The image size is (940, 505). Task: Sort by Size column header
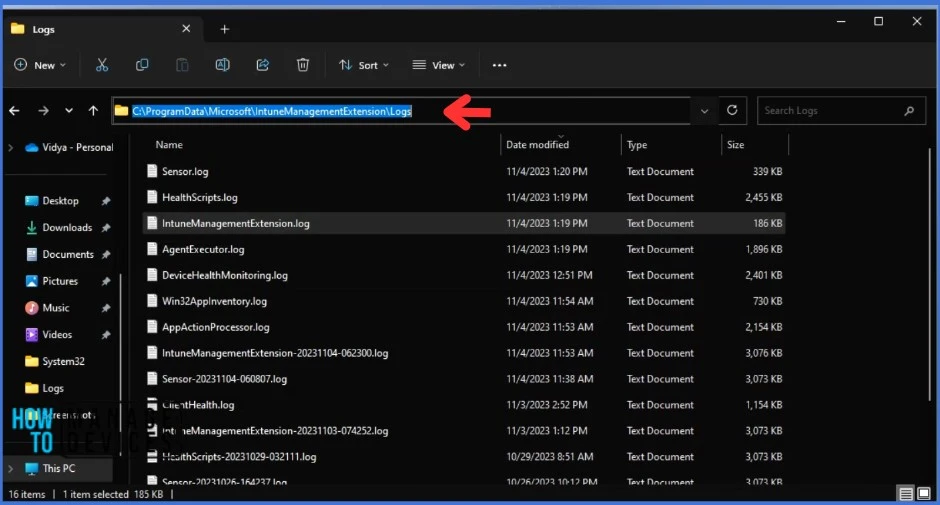coord(736,145)
